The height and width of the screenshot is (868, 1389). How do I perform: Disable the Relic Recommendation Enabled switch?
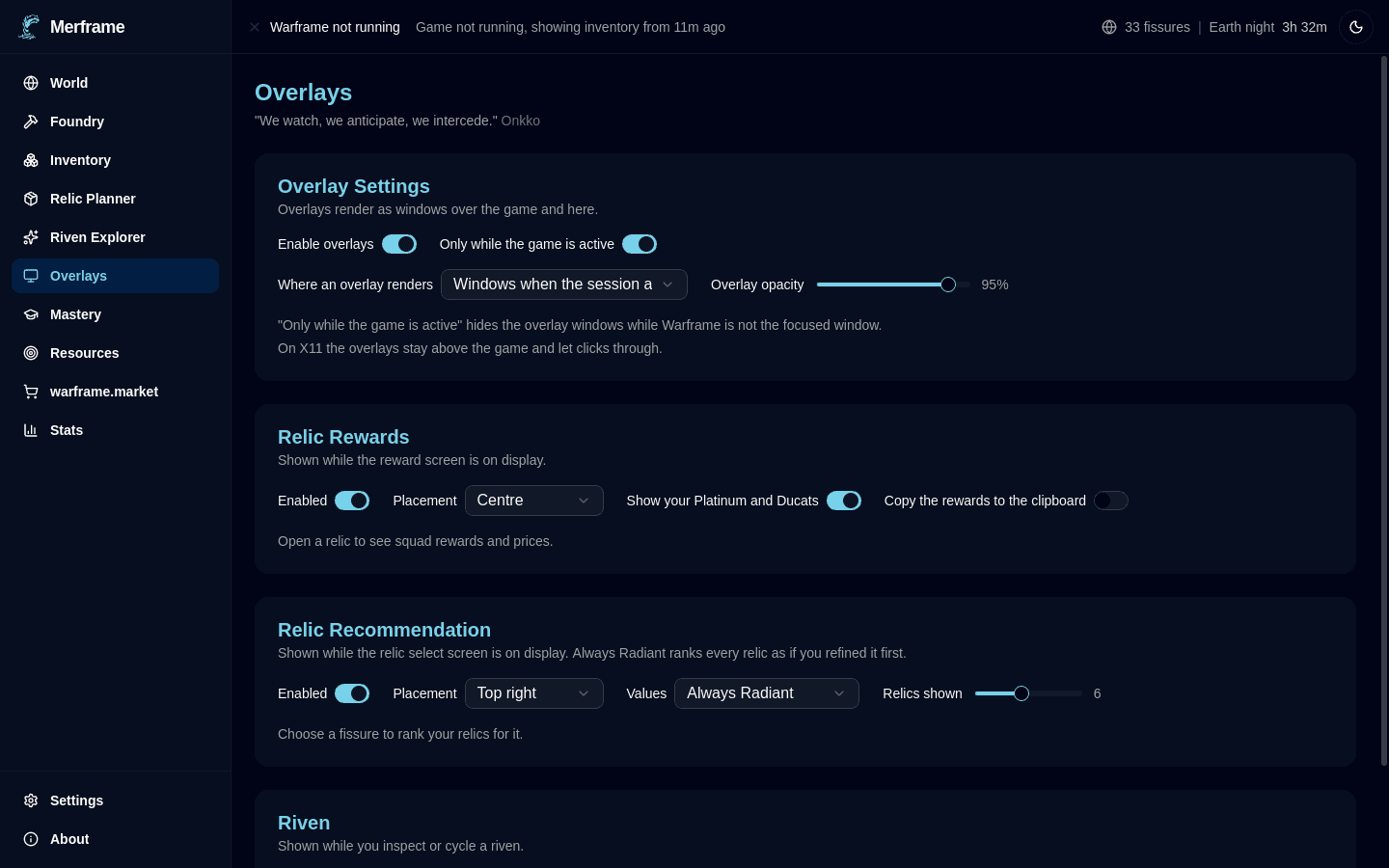point(352,693)
